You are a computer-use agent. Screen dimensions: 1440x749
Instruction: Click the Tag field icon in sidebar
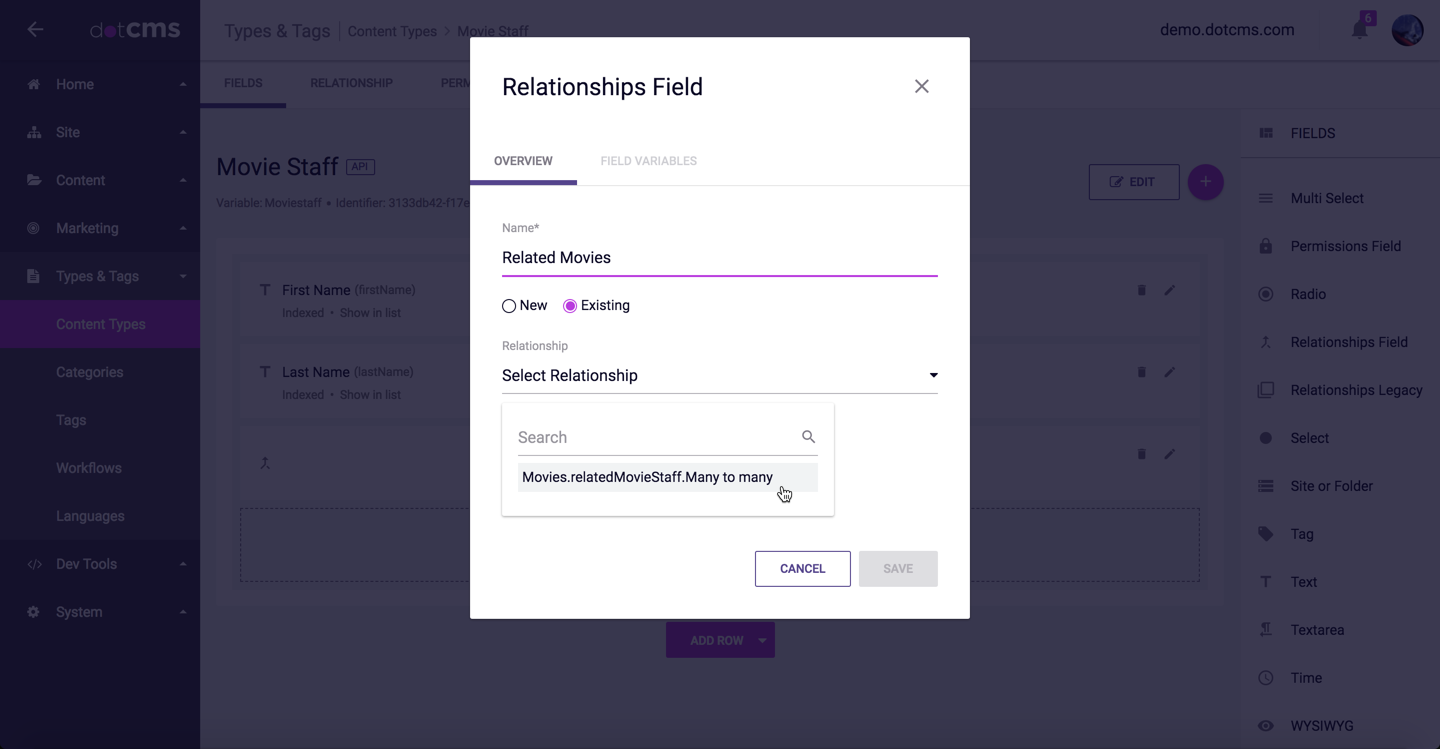coord(1266,534)
